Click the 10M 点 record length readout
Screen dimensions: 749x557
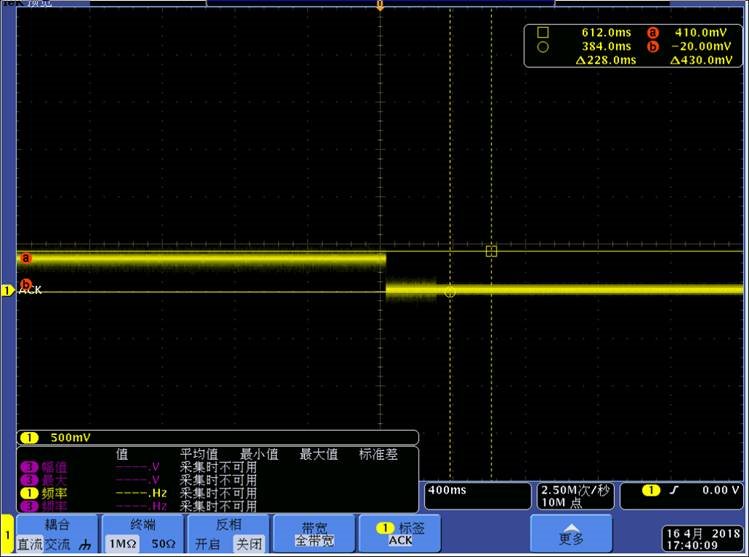tap(562, 503)
